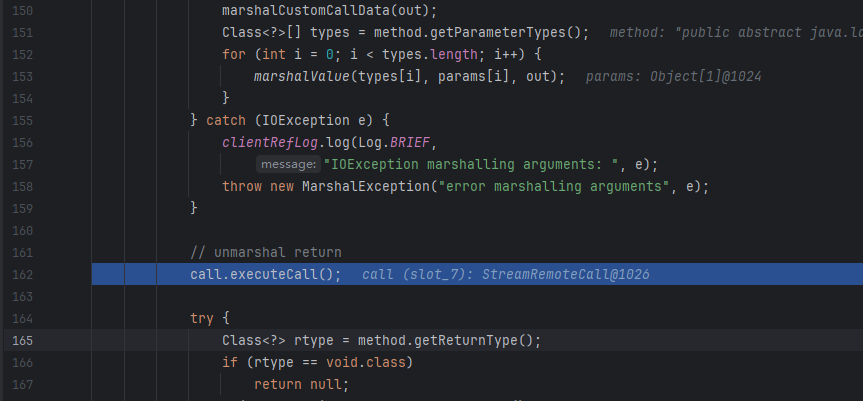
Task: Click line number 165 in the gutter
Action: click(x=22, y=340)
